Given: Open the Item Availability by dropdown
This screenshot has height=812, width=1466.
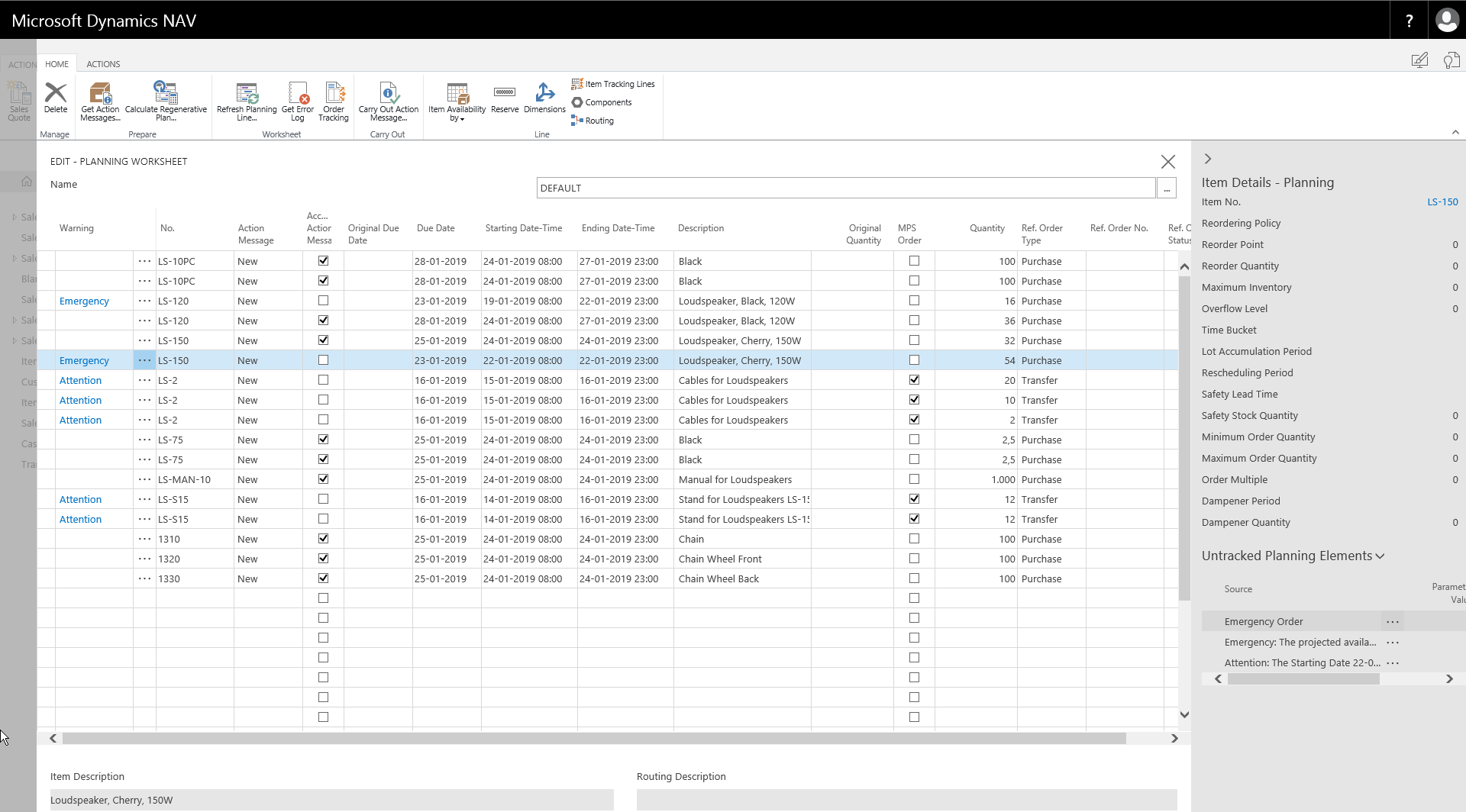Looking at the screenshot, I should (456, 101).
